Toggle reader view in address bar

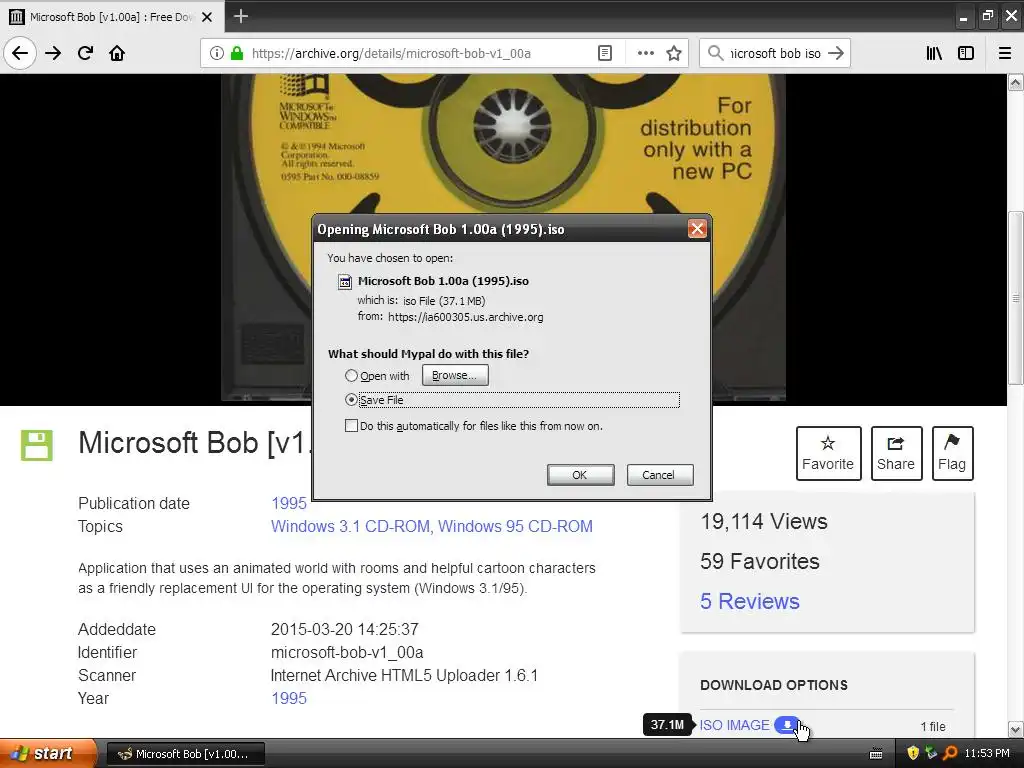point(605,53)
